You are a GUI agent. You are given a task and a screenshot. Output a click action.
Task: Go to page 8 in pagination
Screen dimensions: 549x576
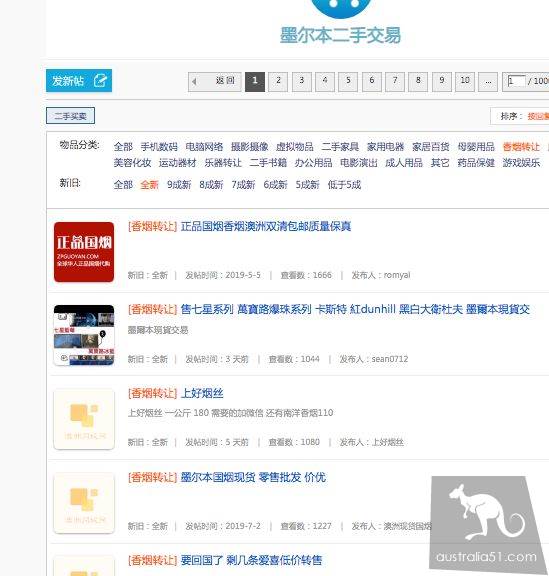click(x=418, y=81)
